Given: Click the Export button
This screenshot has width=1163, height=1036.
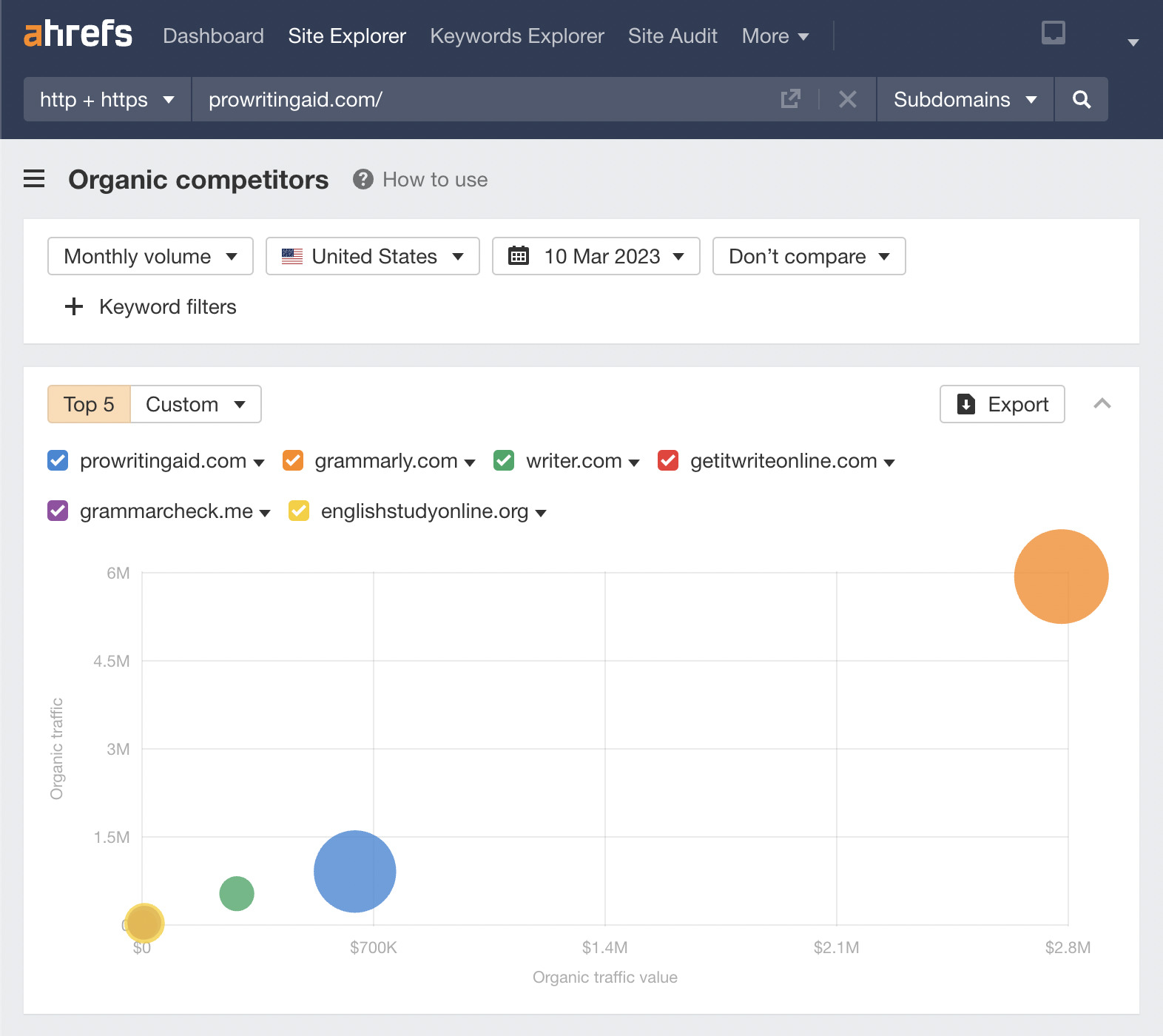Looking at the screenshot, I should [1002, 404].
